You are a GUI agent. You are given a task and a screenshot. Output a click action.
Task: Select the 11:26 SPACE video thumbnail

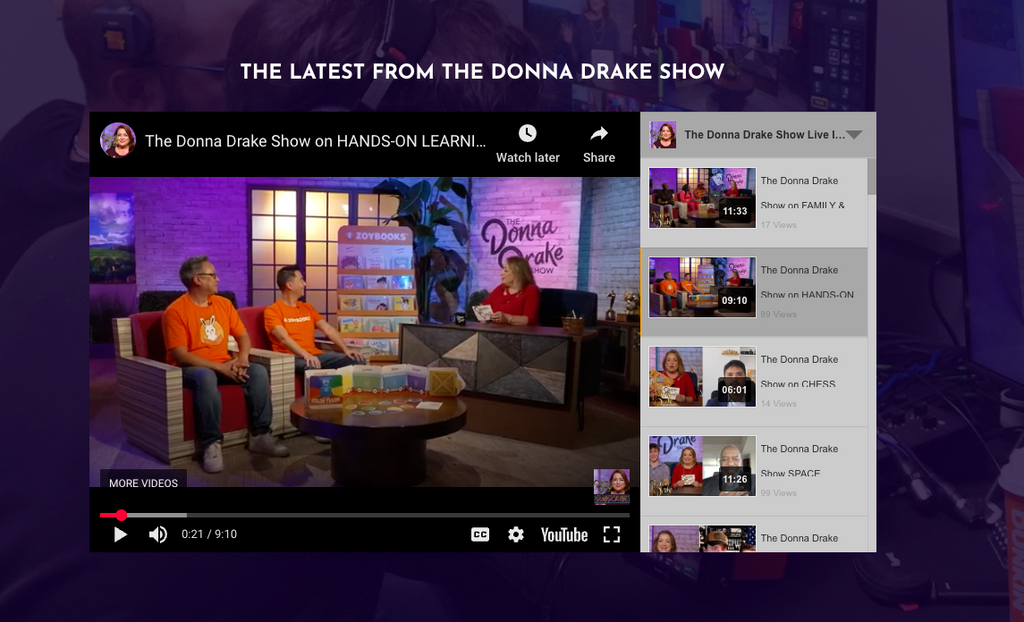click(x=702, y=466)
